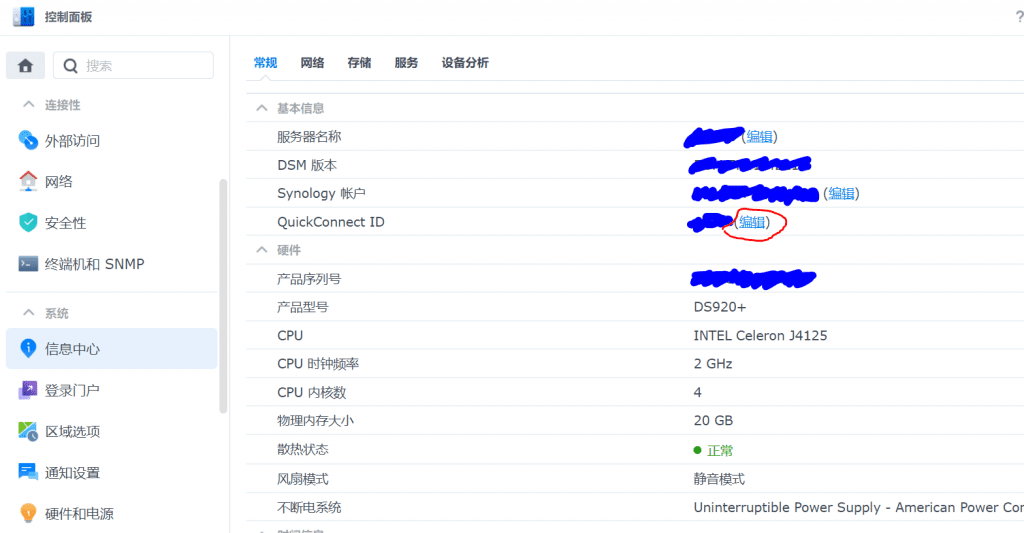Switch to the 常规 tab

coord(265,63)
